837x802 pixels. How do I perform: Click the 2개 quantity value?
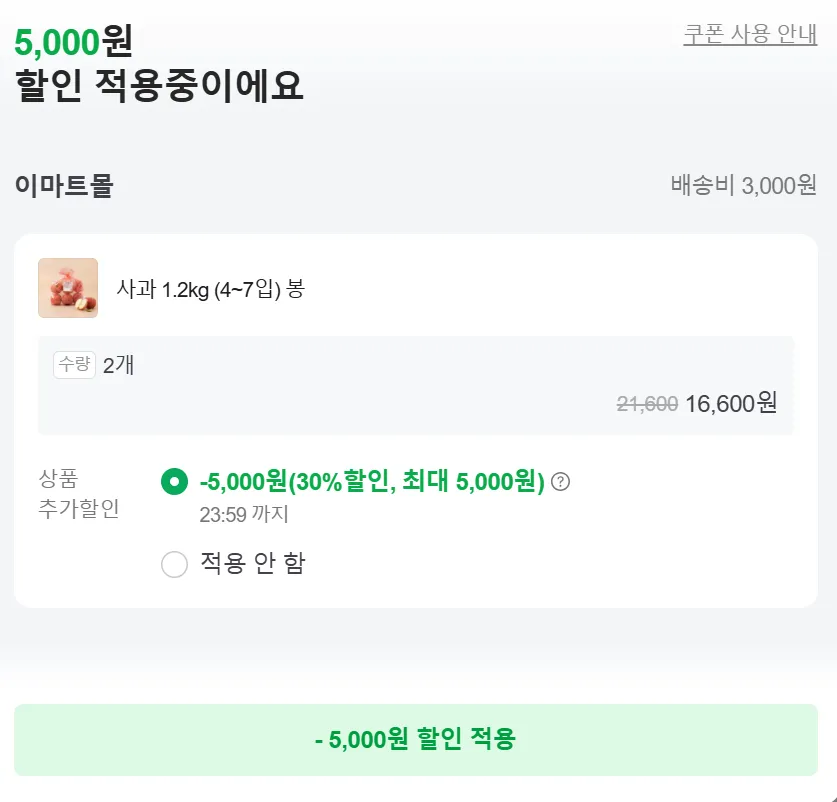click(x=118, y=365)
